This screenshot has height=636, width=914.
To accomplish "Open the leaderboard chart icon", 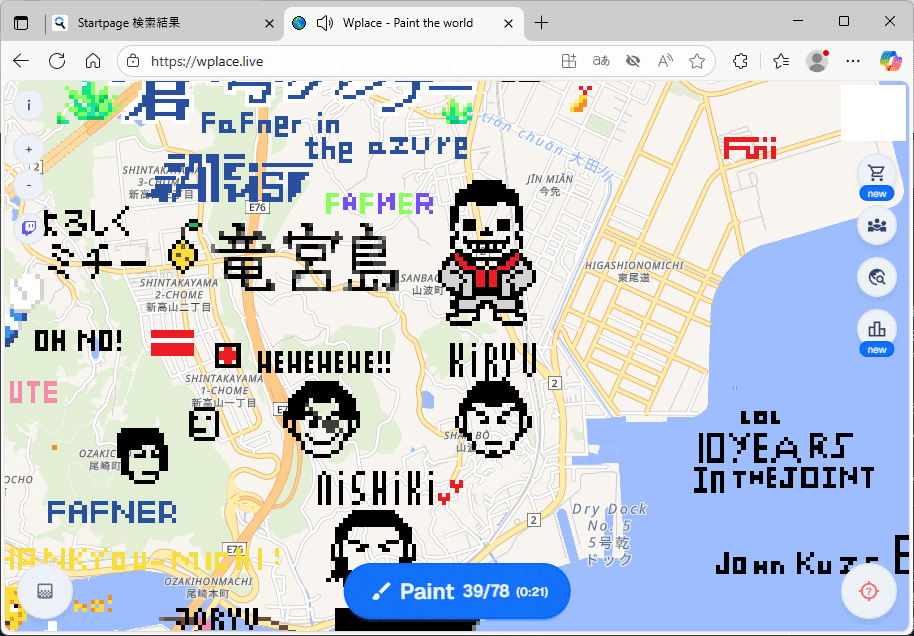I will point(877,328).
